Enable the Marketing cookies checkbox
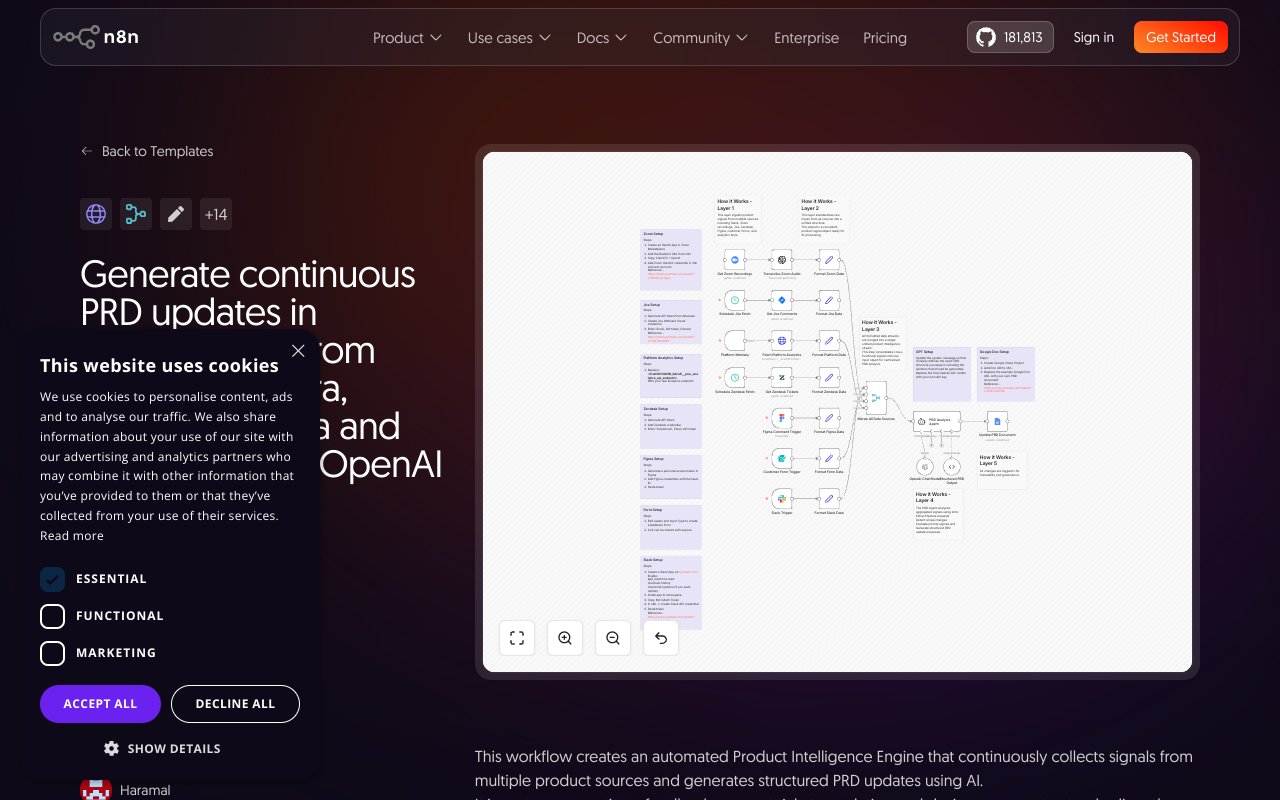 [52, 653]
